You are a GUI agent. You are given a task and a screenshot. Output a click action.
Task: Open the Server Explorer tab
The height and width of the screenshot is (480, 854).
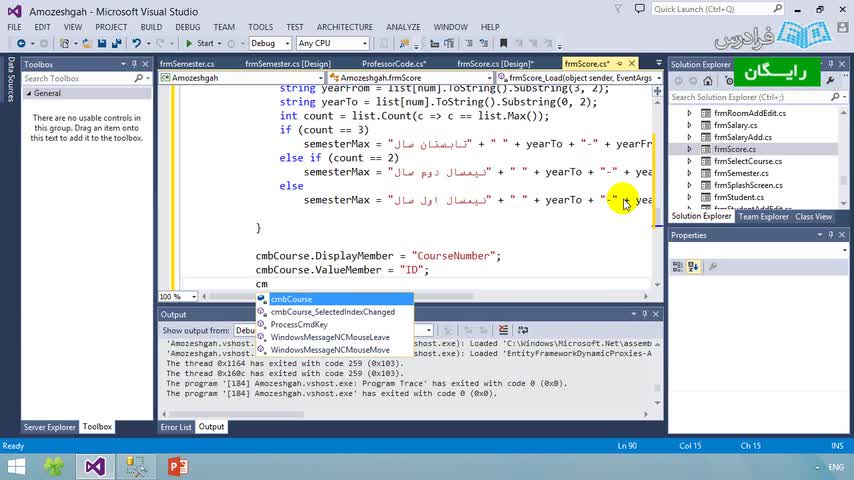click(x=50, y=427)
